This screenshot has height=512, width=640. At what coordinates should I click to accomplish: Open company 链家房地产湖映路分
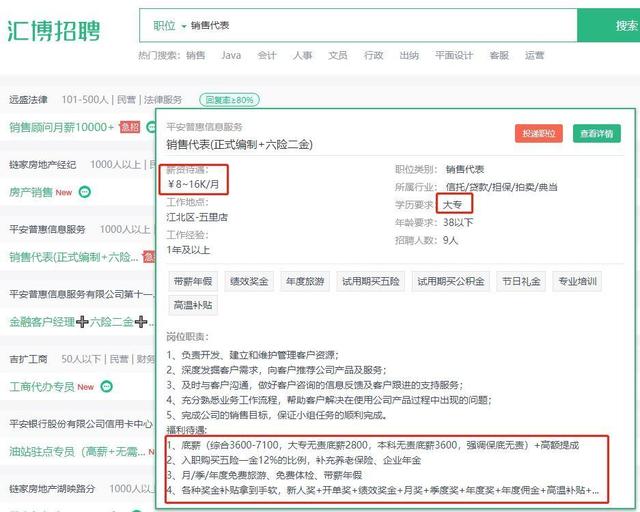52,489
